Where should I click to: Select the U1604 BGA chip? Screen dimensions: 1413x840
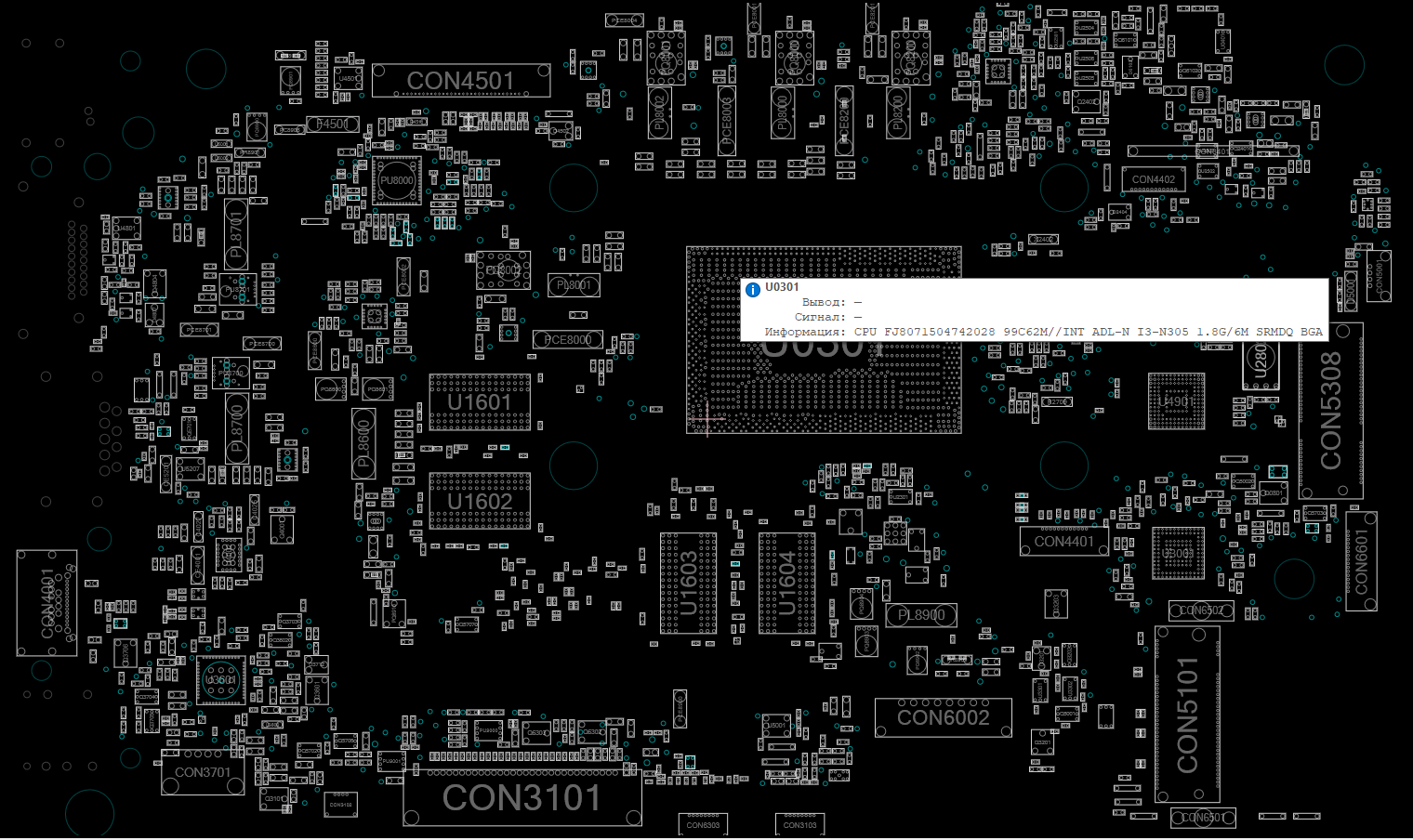786,584
